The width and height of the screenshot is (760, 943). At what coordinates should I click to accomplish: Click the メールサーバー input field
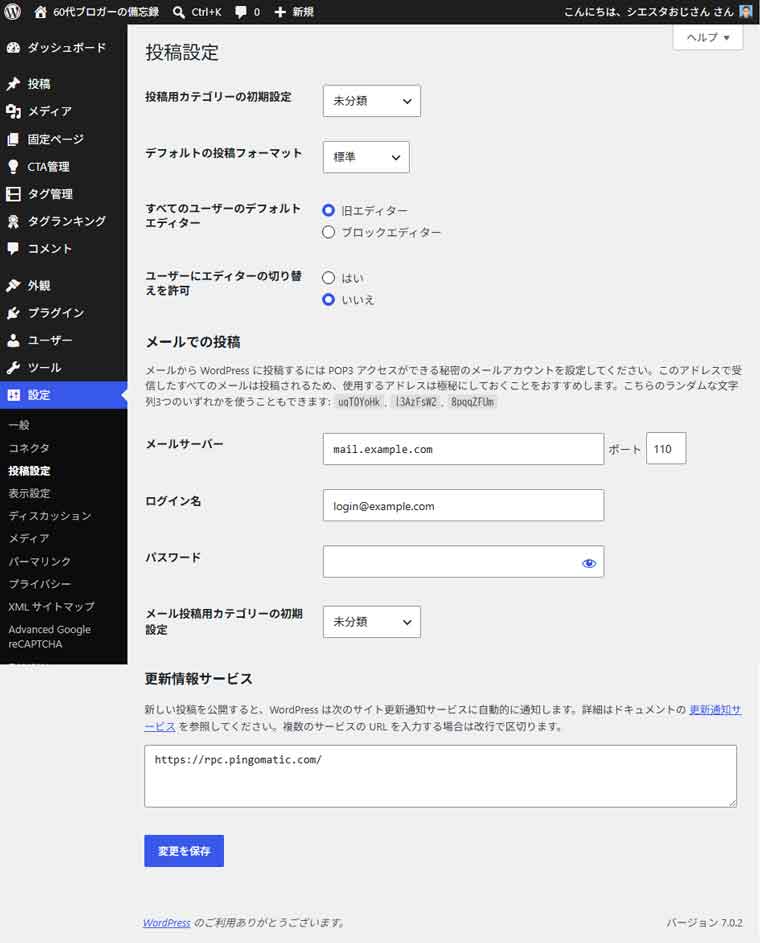[x=463, y=449]
